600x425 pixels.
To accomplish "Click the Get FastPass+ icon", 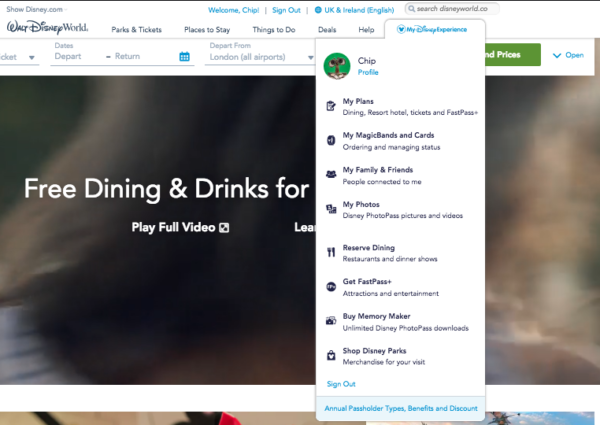I will coord(331,287).
